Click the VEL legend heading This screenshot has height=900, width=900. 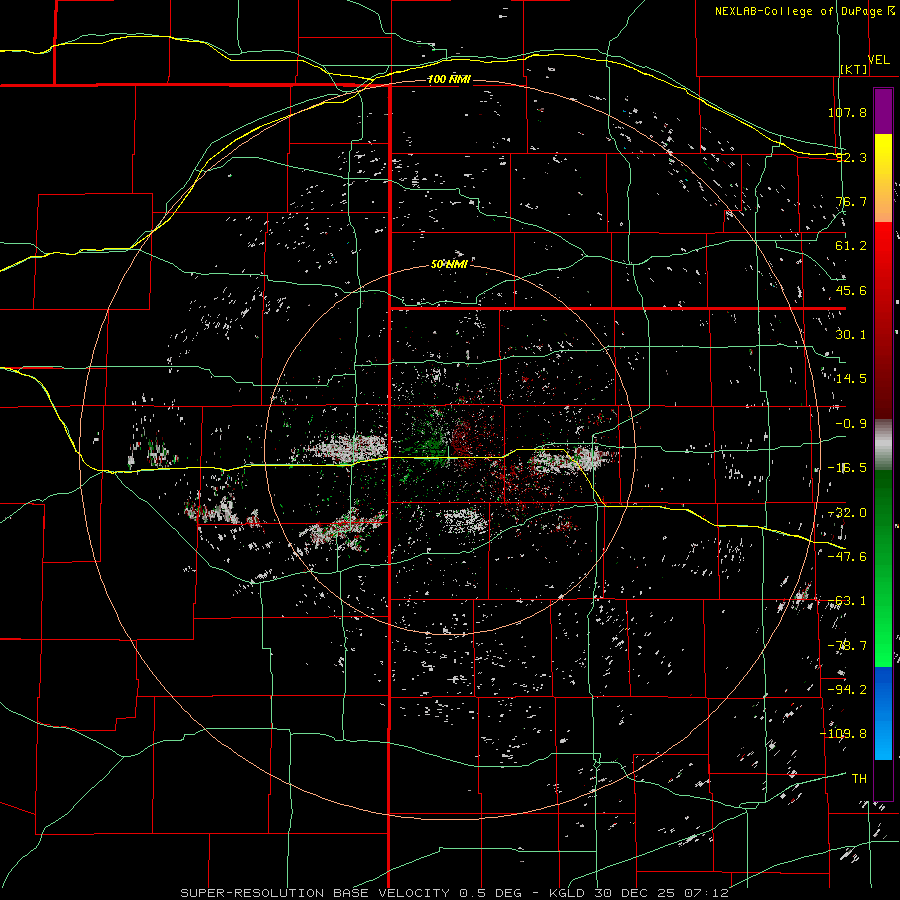[x=879, y=60]
